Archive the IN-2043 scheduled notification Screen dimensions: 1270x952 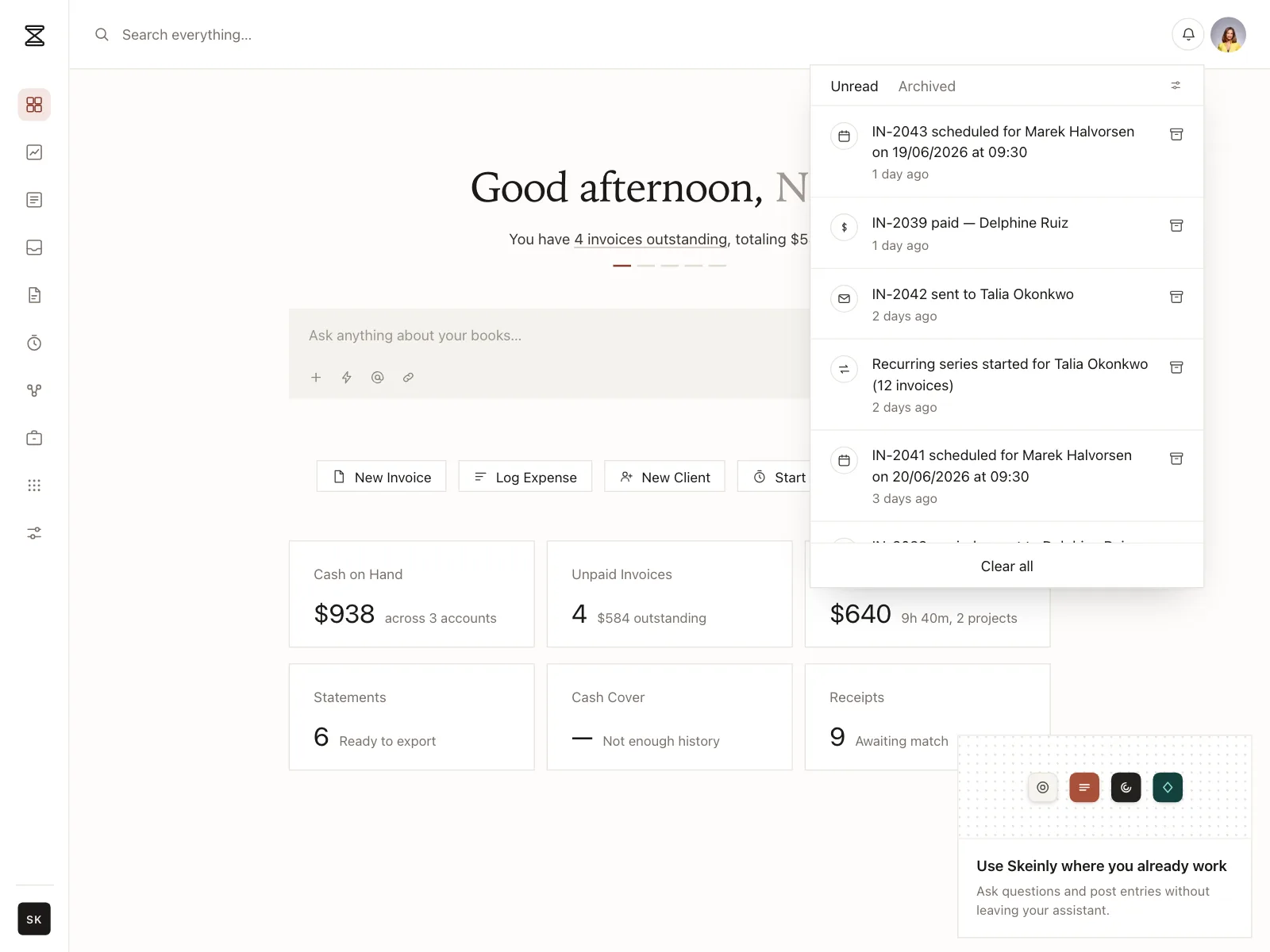tap(1176, 135)
